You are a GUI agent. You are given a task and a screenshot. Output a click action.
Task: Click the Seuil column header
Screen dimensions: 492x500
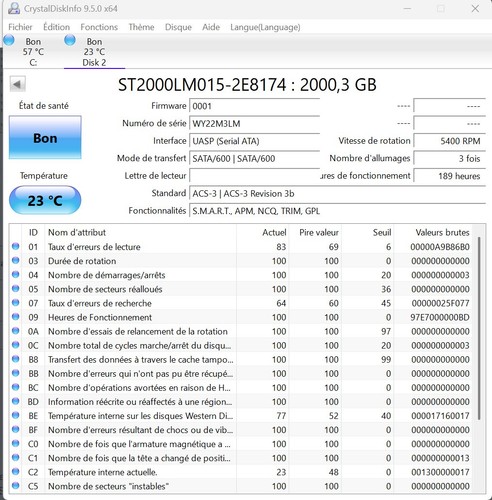tap(368, 232)
